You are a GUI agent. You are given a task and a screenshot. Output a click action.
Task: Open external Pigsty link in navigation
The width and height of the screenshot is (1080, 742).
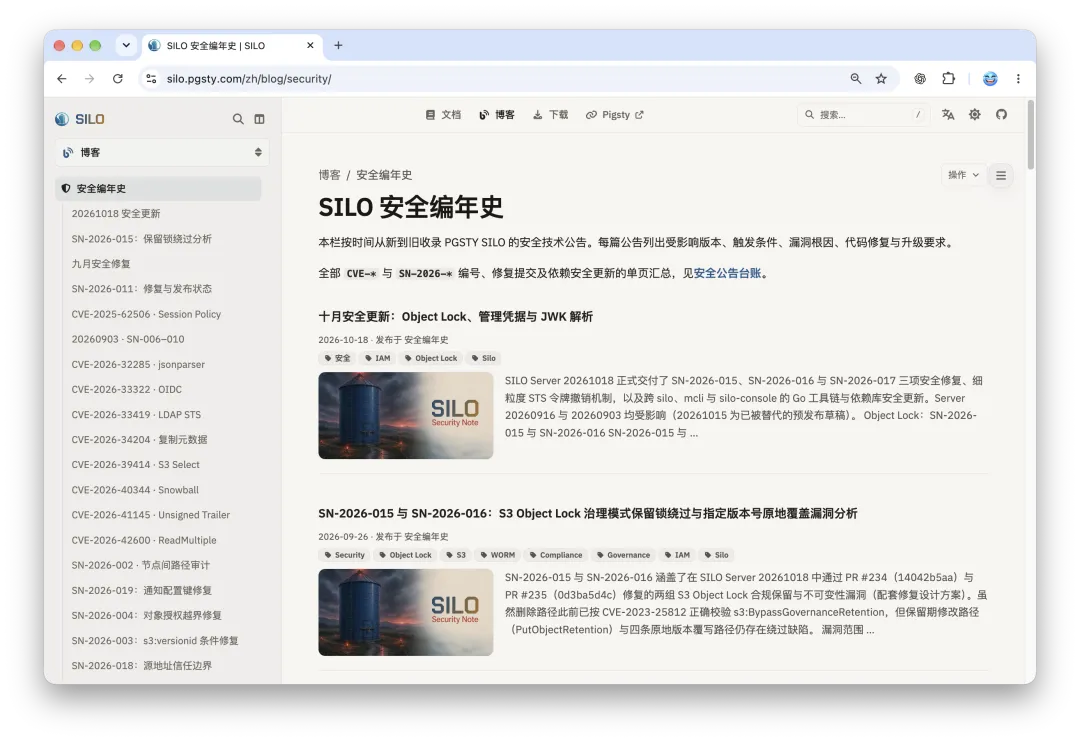(x=614, y=115)
